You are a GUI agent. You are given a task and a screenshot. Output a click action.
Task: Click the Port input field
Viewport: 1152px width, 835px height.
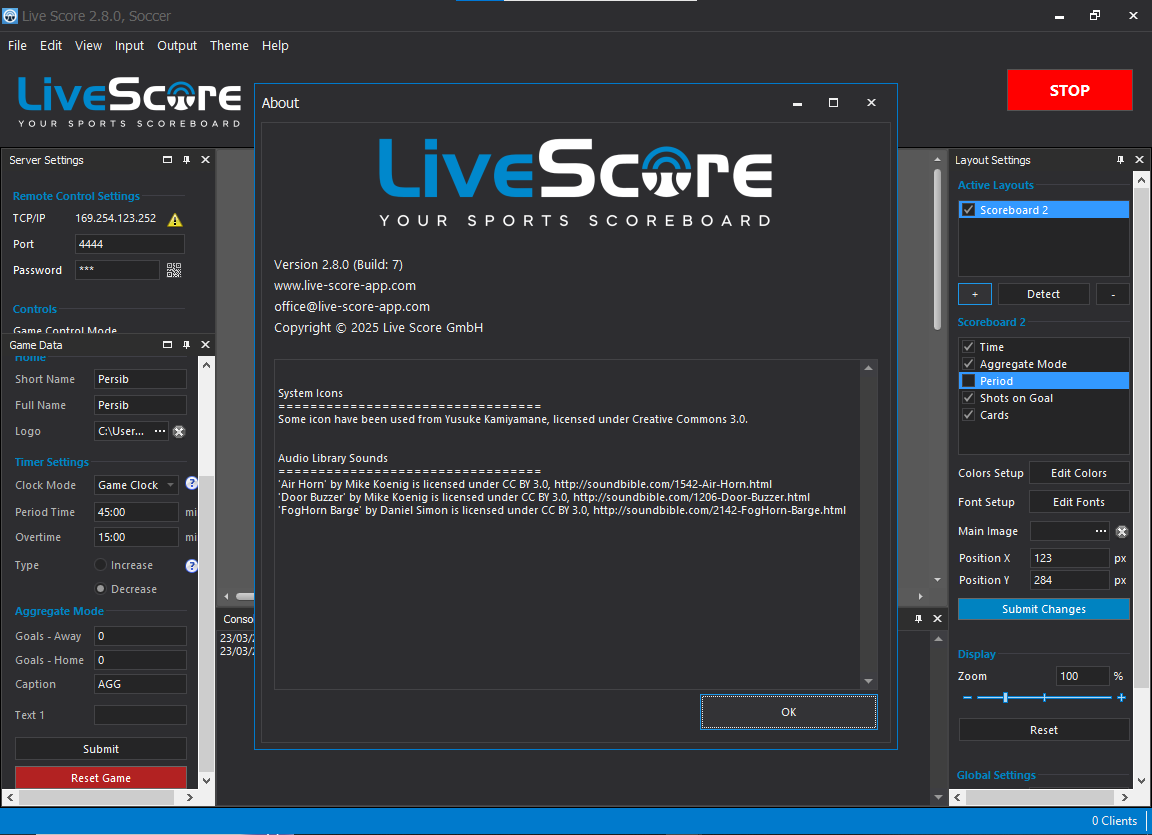[129, 244]
